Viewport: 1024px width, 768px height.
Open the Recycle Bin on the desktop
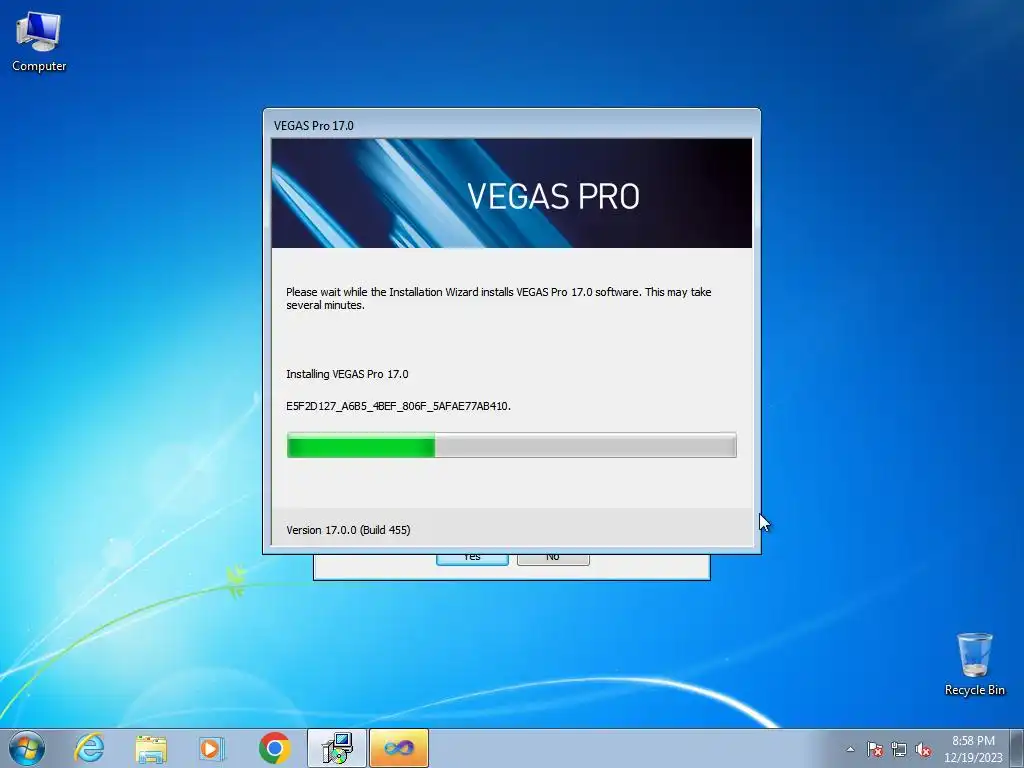[974, 664]
